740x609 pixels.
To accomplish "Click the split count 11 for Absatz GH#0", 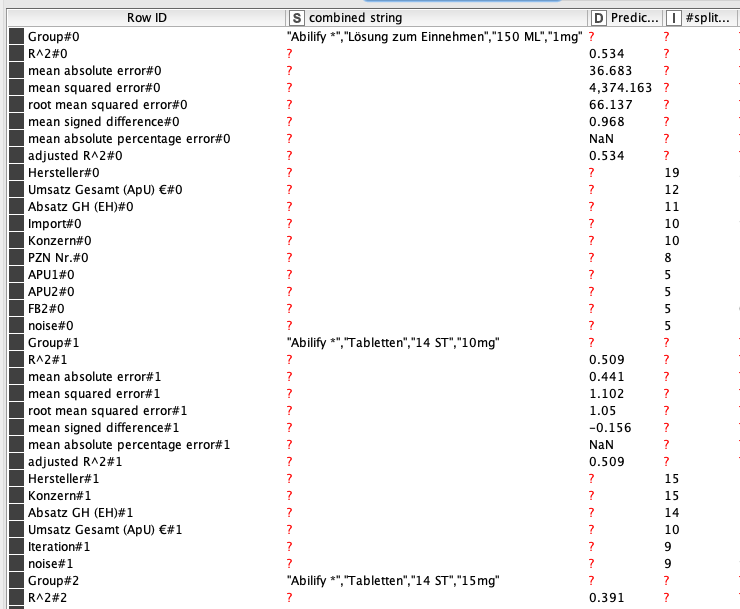I will point(672,207).
